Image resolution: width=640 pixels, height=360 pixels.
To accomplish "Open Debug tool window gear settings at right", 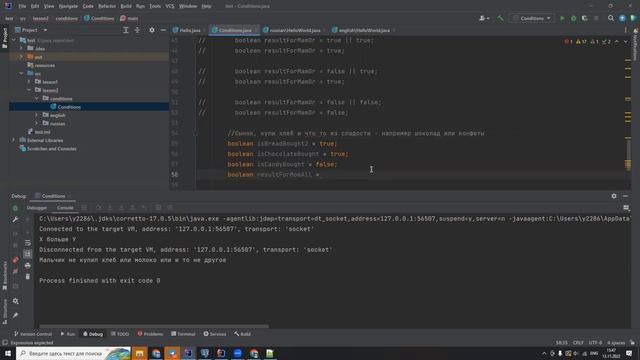I will pyautogui.click(x=614, y=196).
